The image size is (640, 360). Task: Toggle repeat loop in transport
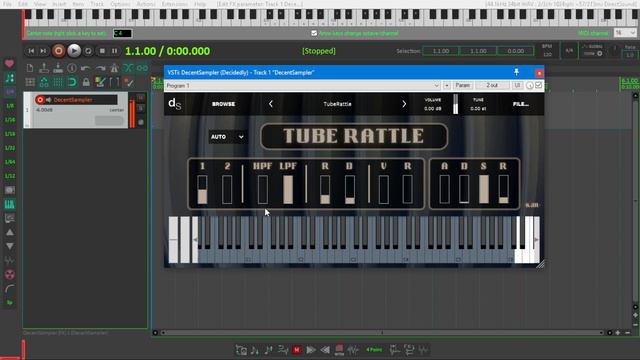tap(88, 51)
